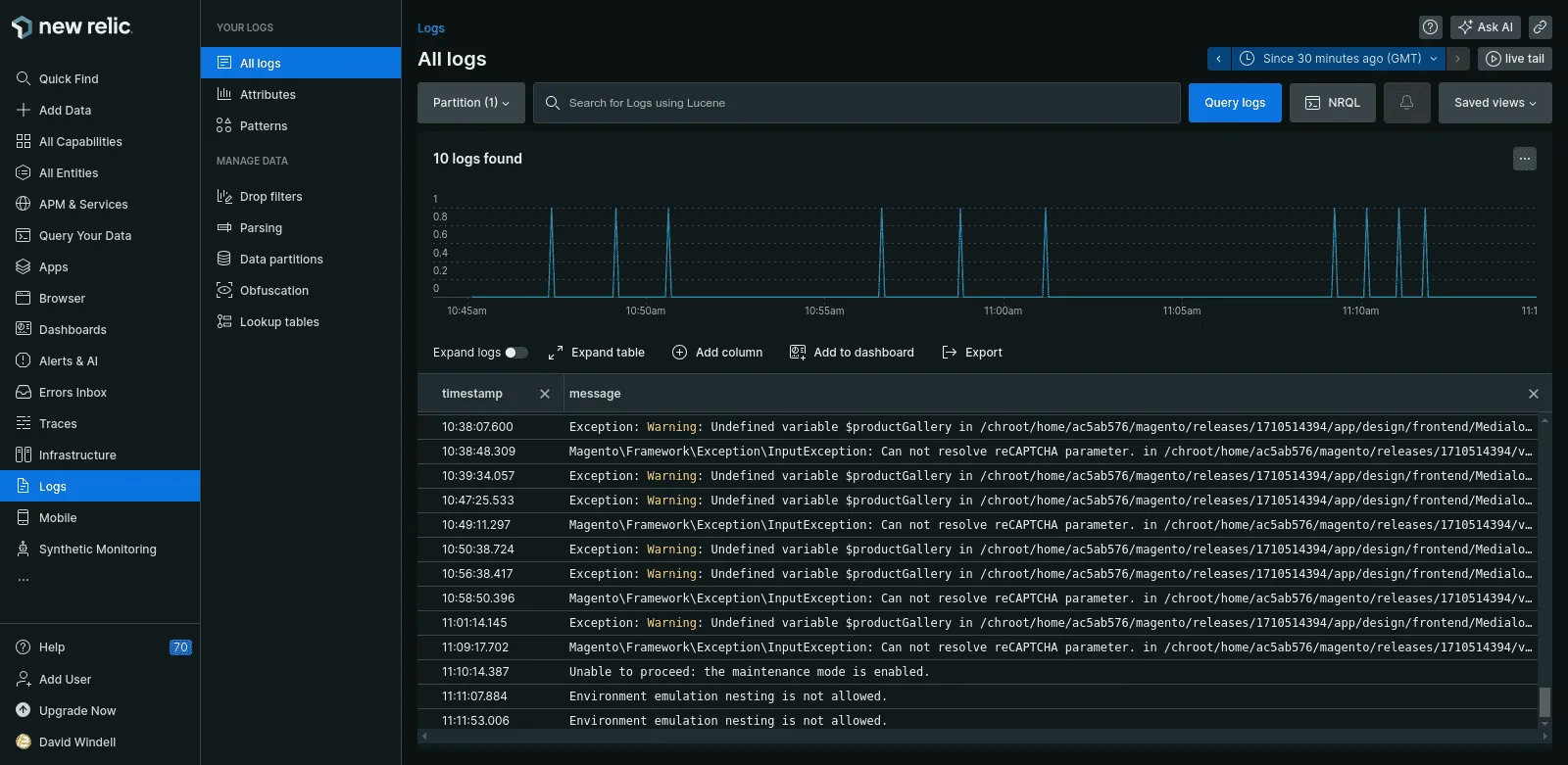This screenshot has width=1568, height=765.
Task: Click the log table vertical scrollbar thumb
Action: (1545, 701)
